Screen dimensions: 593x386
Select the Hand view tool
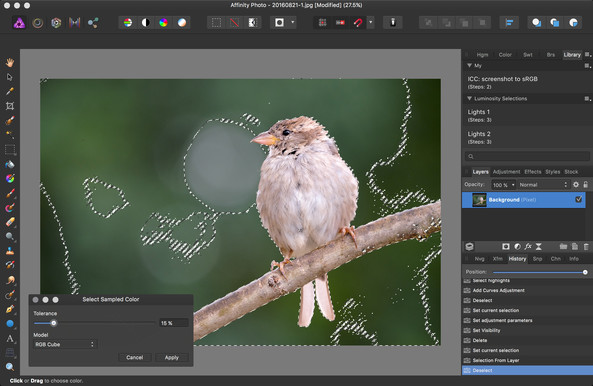pos(10,62)
